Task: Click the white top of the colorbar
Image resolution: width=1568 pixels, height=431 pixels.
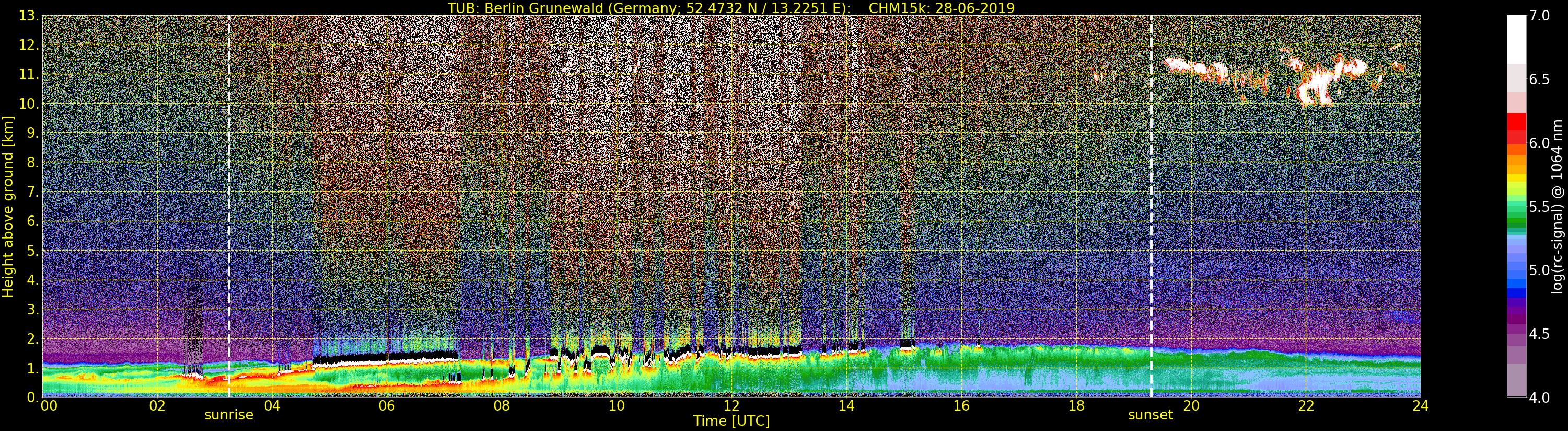Action: [x=1516, y=37]
